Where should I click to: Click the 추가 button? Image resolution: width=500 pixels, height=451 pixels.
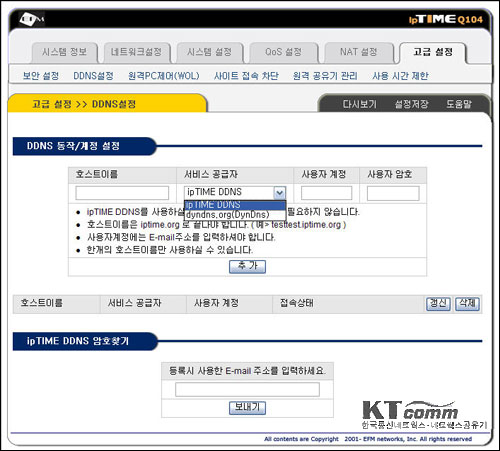(x=247, y=266)
